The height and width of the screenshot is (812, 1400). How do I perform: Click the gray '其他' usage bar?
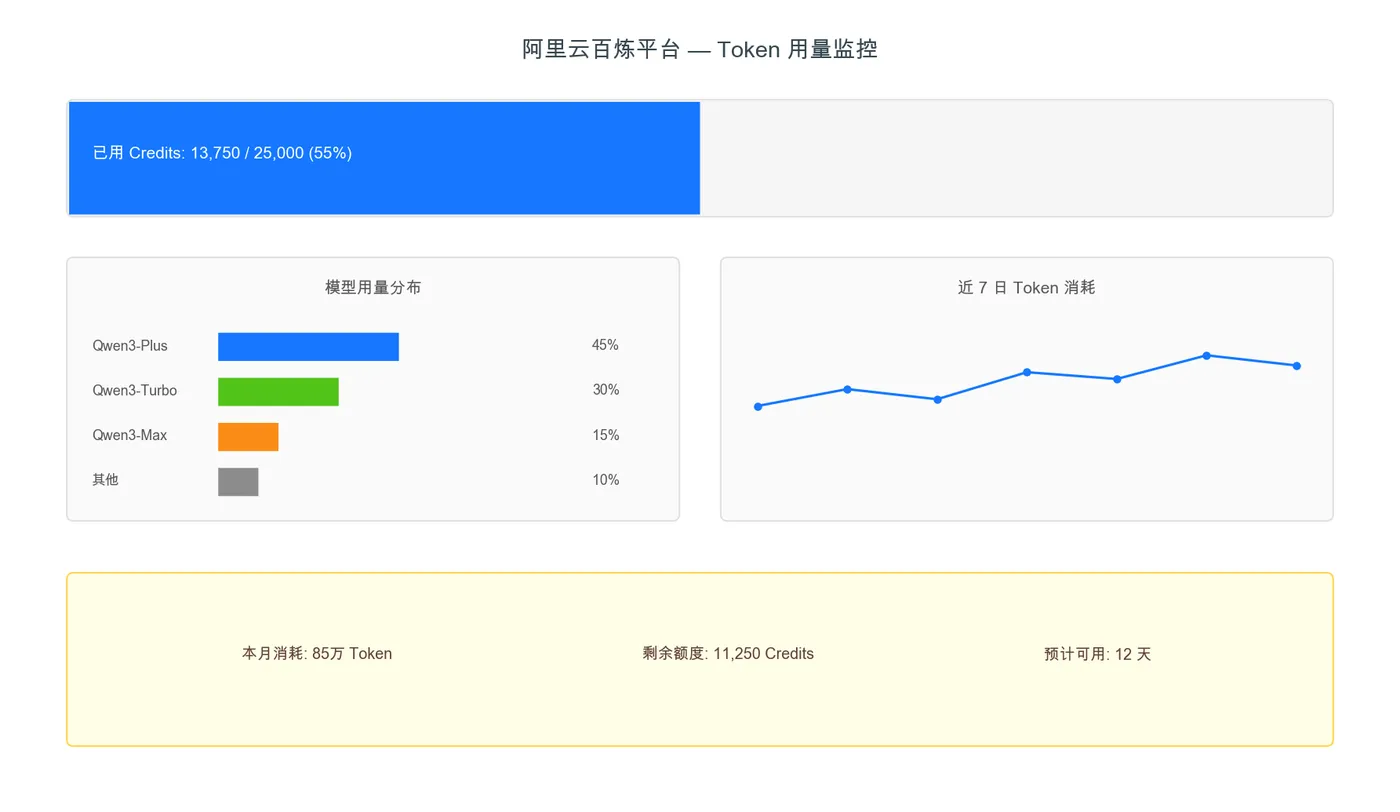tap(238, 481)
